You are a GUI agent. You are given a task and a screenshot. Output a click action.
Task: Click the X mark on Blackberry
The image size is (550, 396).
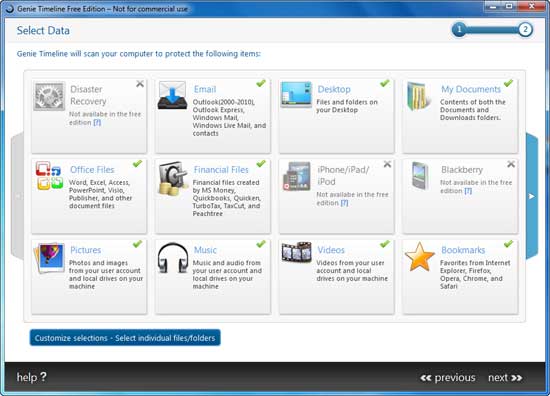(x=511, y=164)
